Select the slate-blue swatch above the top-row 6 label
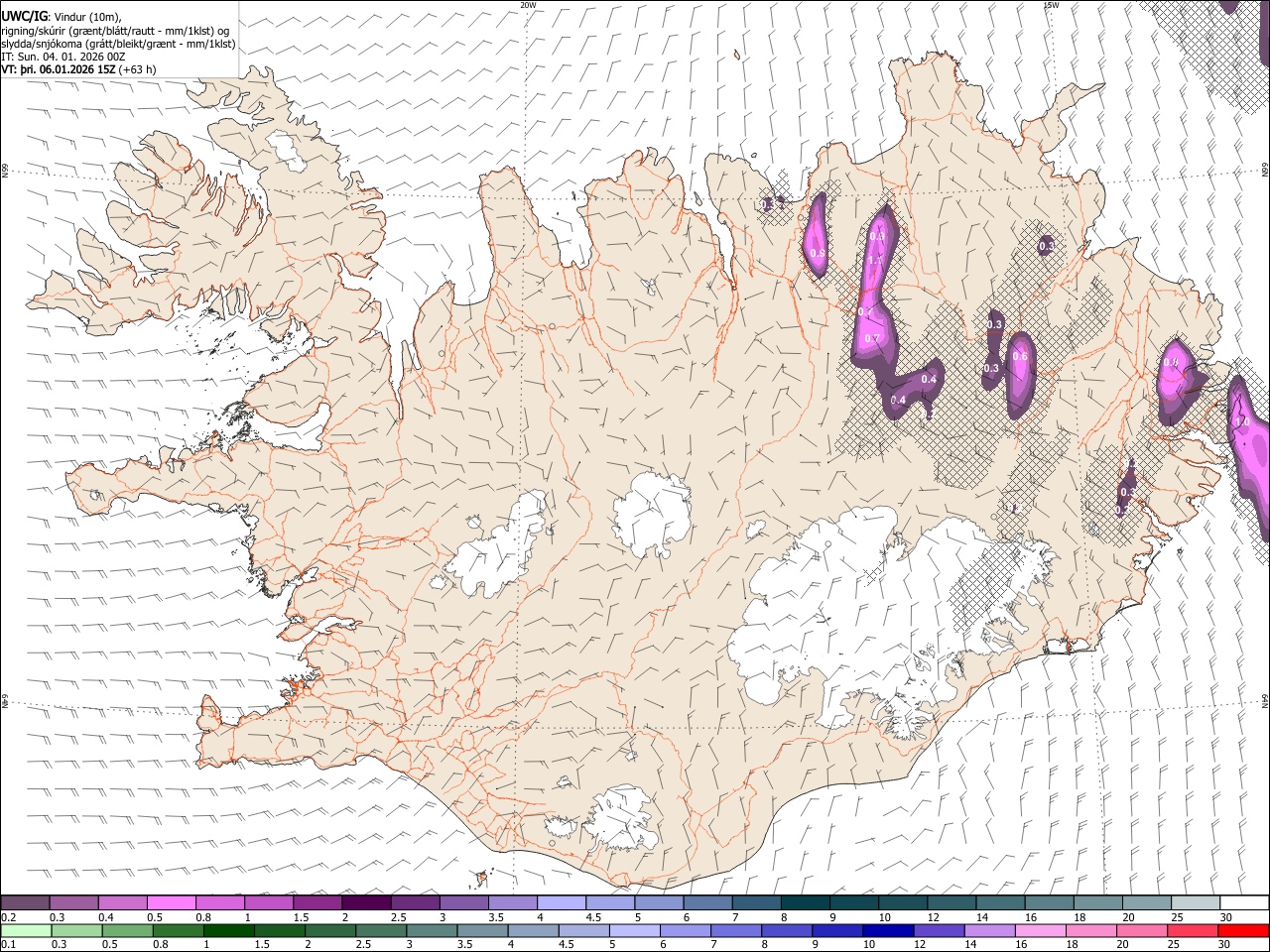 [707, 903]
